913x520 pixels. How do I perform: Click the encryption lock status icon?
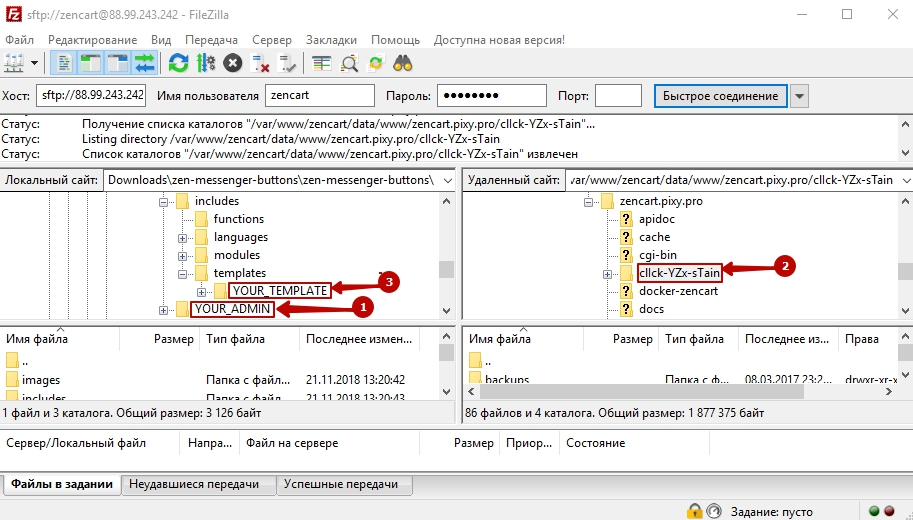point(694,511)
